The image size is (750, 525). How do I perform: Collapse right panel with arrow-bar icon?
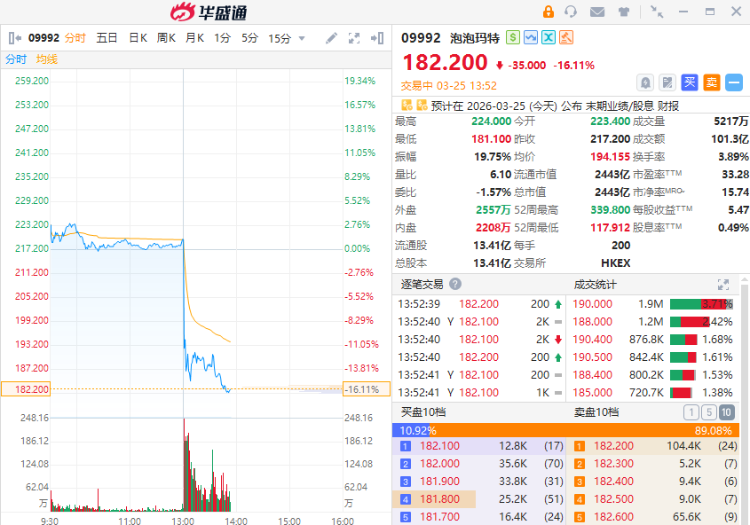[377, 38]
